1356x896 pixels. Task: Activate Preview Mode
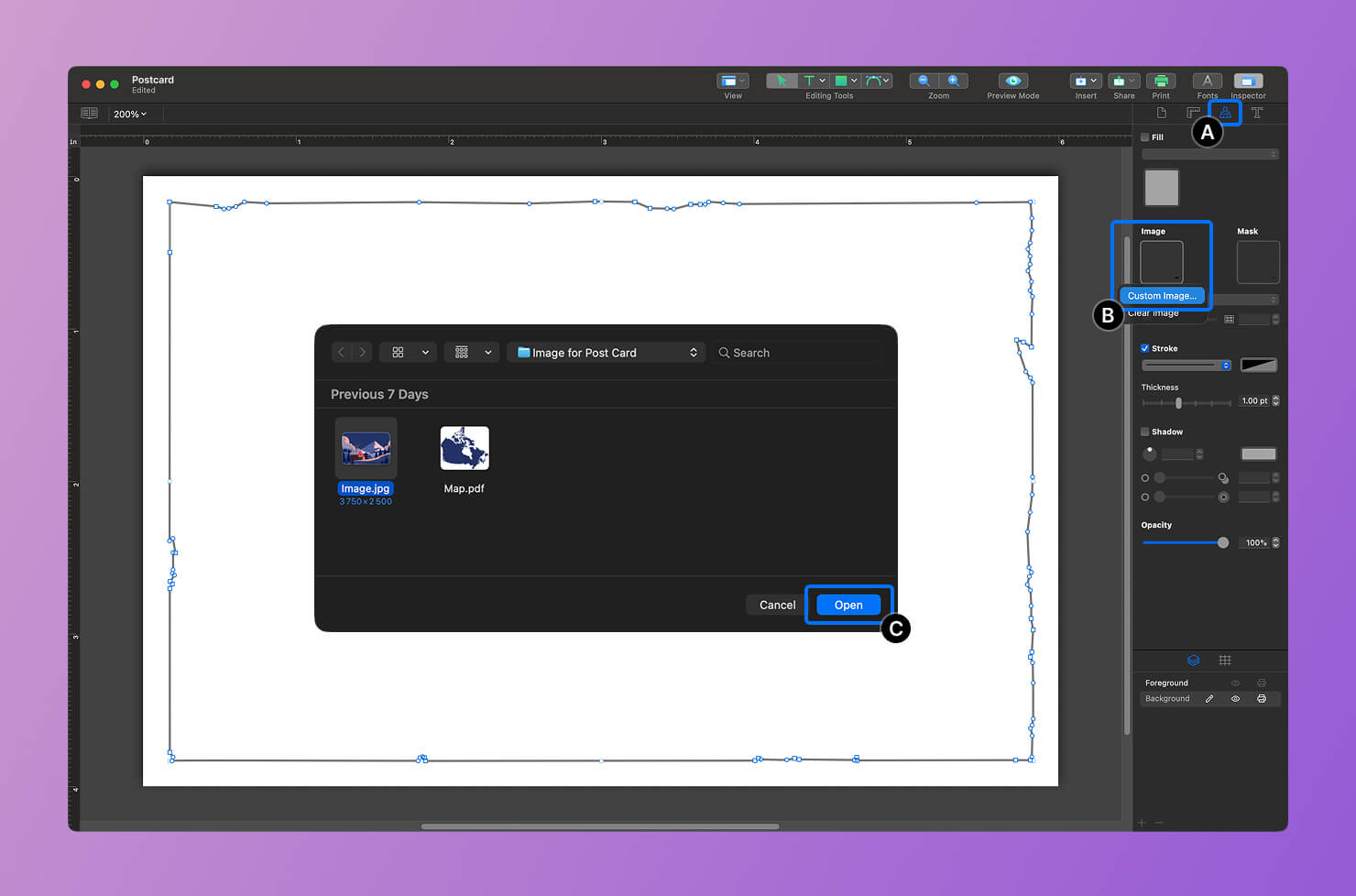point(1012,82)
